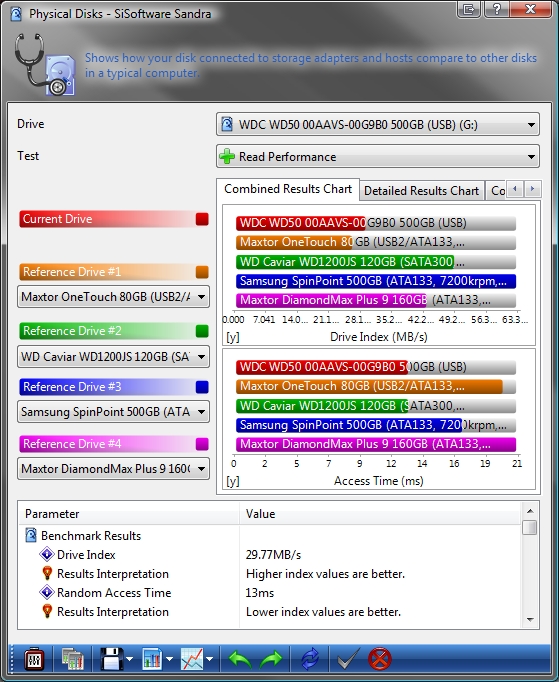The height and width of the screenshot is (682, 559).
Task: Close the Physical Disks window
Action: coord(531,10)
